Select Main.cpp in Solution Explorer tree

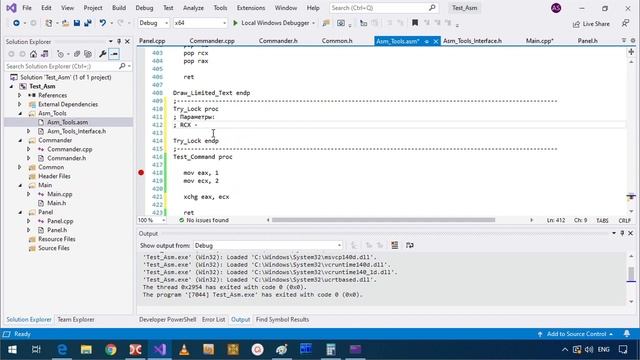tap(60, 194)
